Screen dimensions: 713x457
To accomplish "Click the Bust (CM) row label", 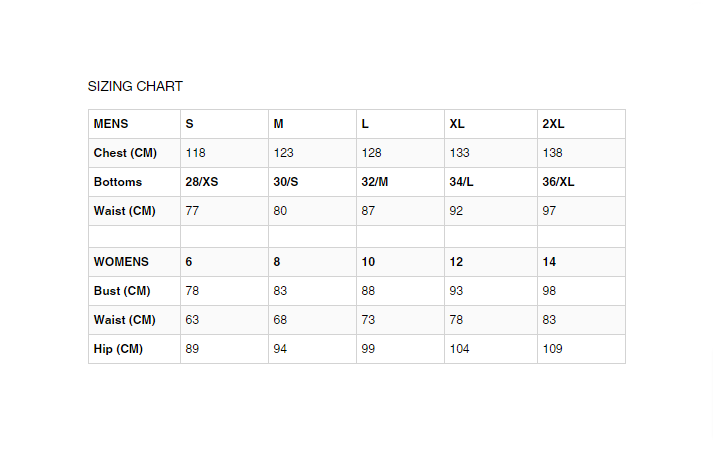I will [x=121, y=291].
